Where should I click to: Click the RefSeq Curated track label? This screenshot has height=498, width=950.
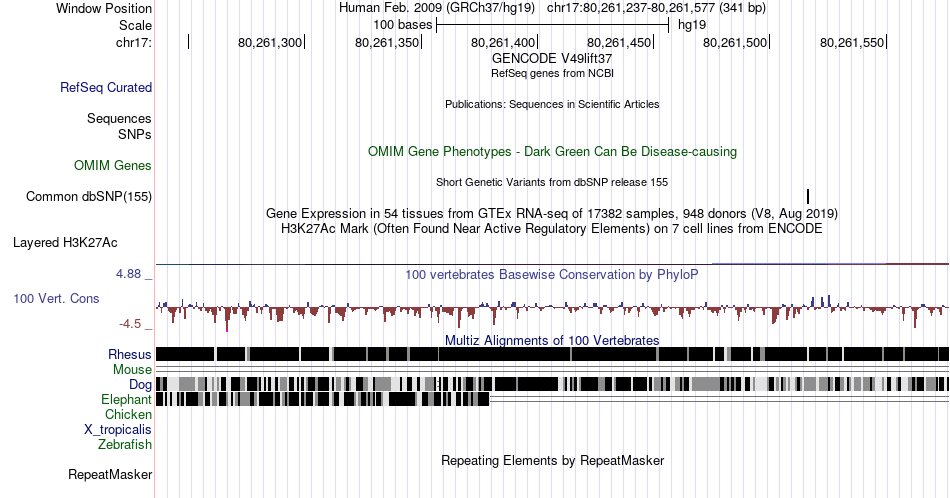coord(105,87)
